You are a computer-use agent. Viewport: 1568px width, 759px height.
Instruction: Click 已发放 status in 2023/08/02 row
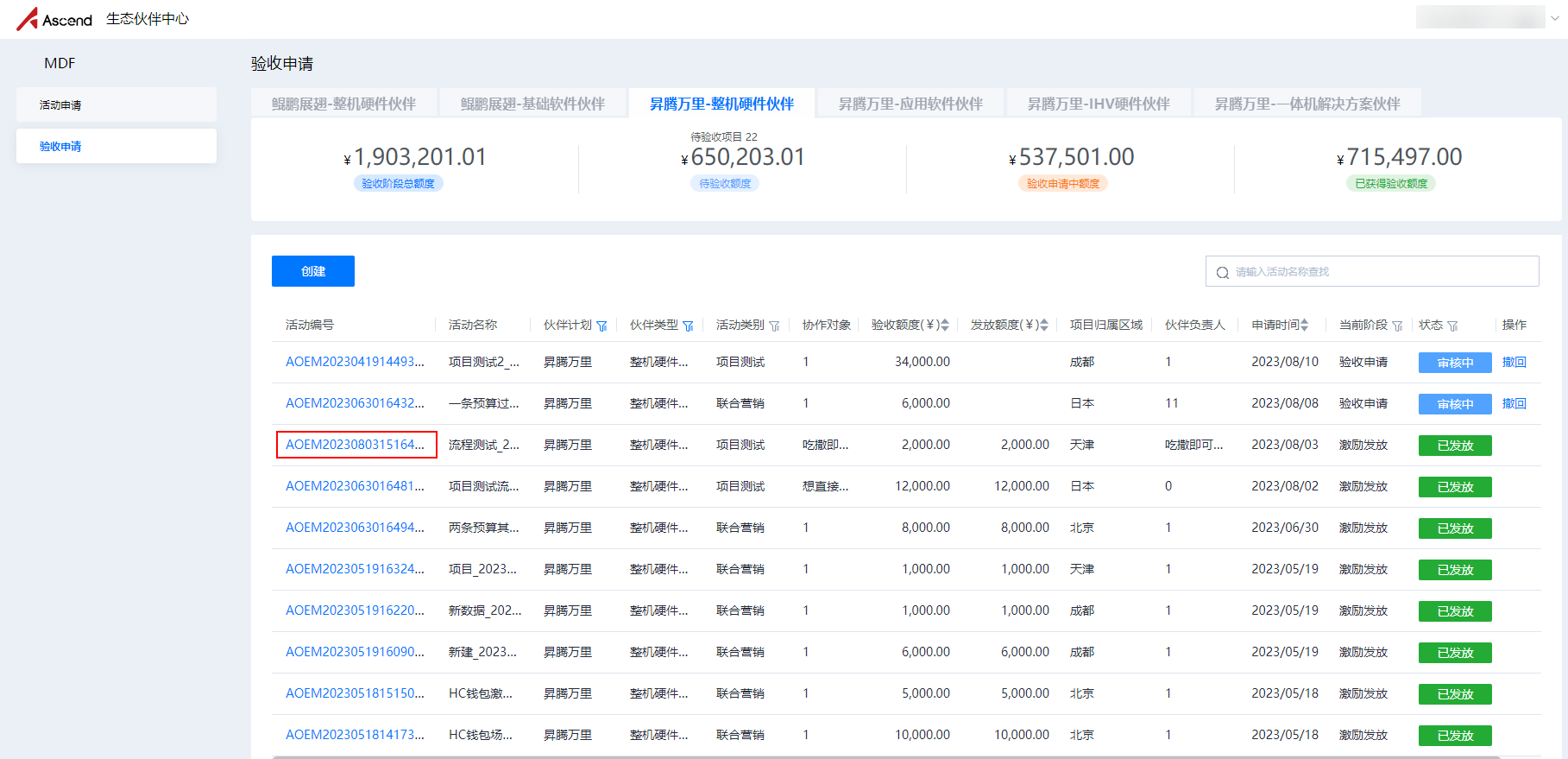tap(1455, 487)
